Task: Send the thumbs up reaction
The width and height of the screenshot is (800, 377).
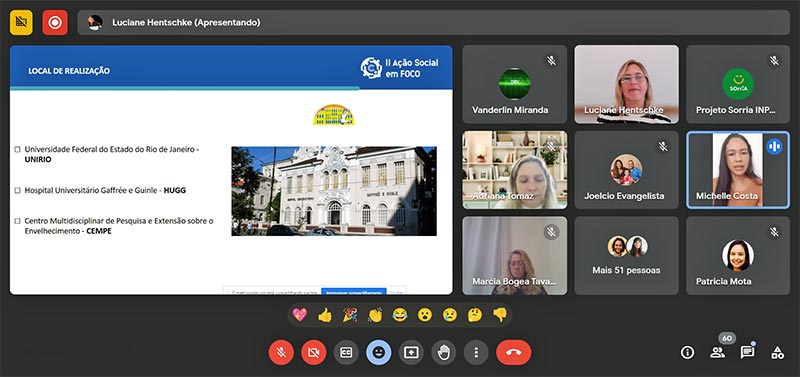Action: point(325,315)
